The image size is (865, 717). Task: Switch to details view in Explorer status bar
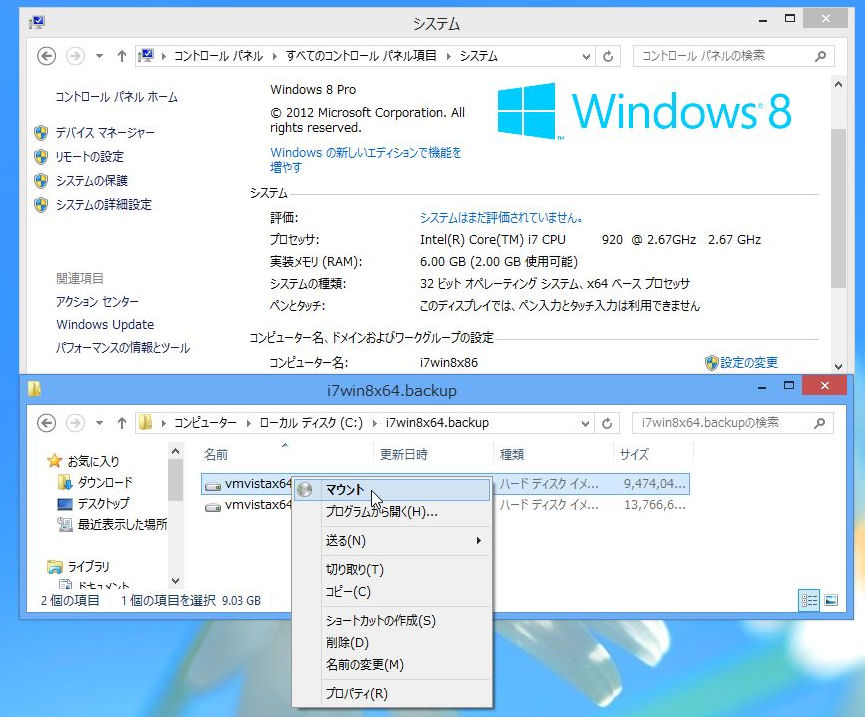(x=809, y=600)
